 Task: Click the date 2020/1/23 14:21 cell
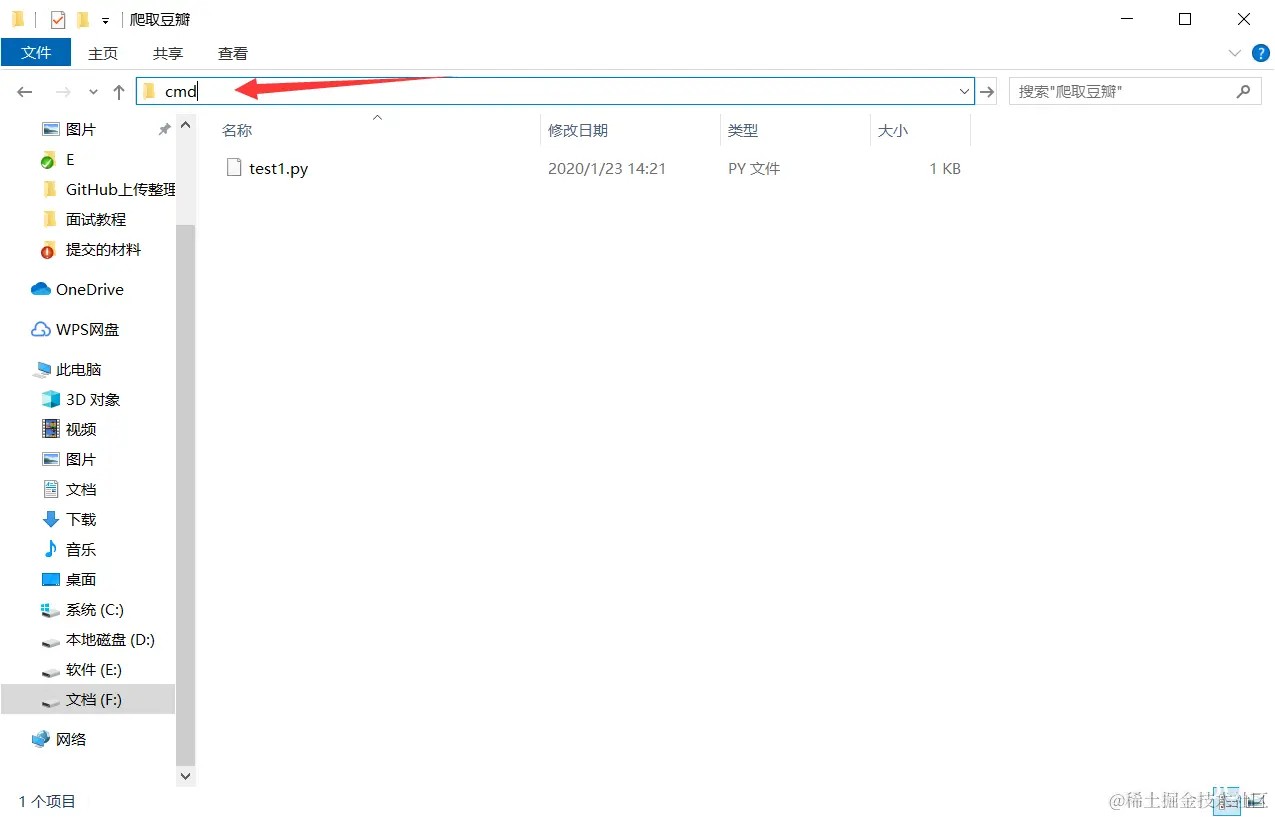(x=607, y=169)
